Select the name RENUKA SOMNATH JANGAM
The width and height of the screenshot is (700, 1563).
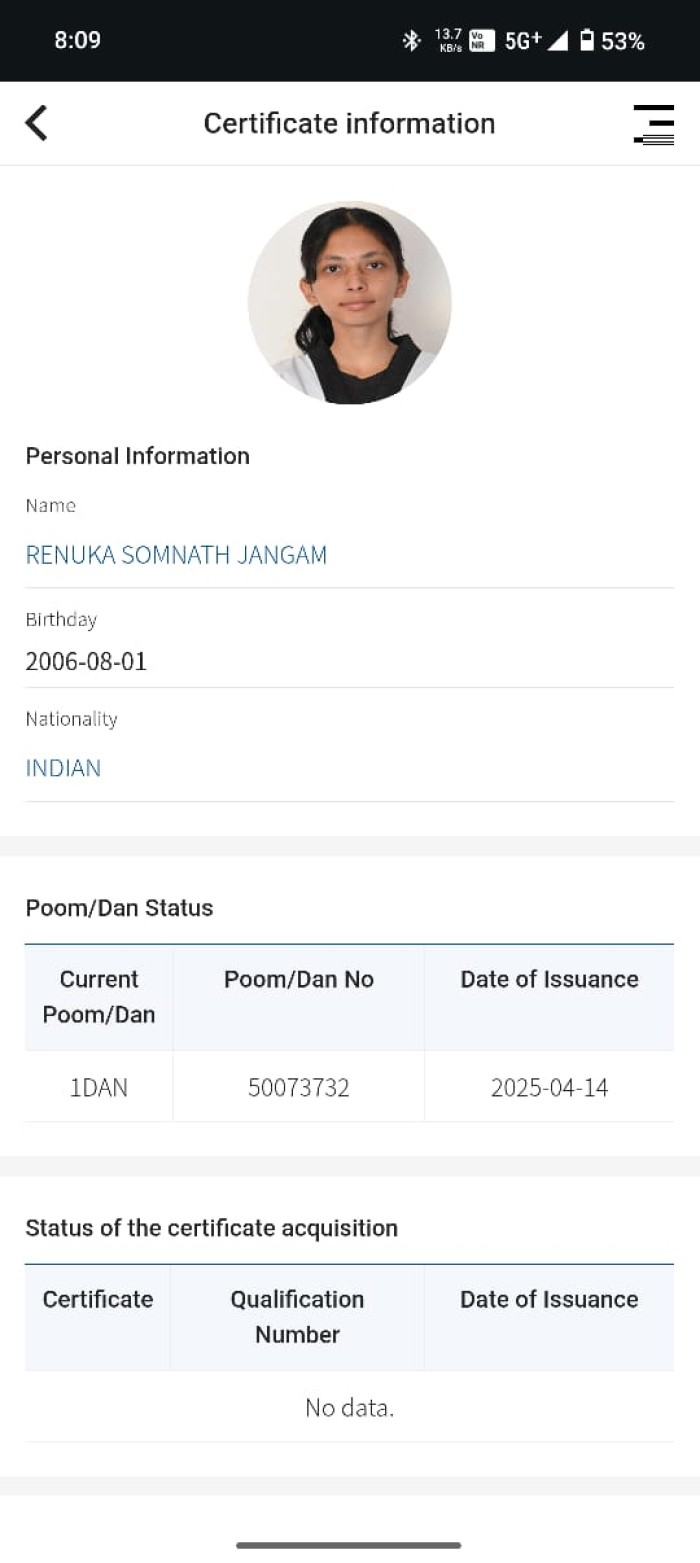176,555
